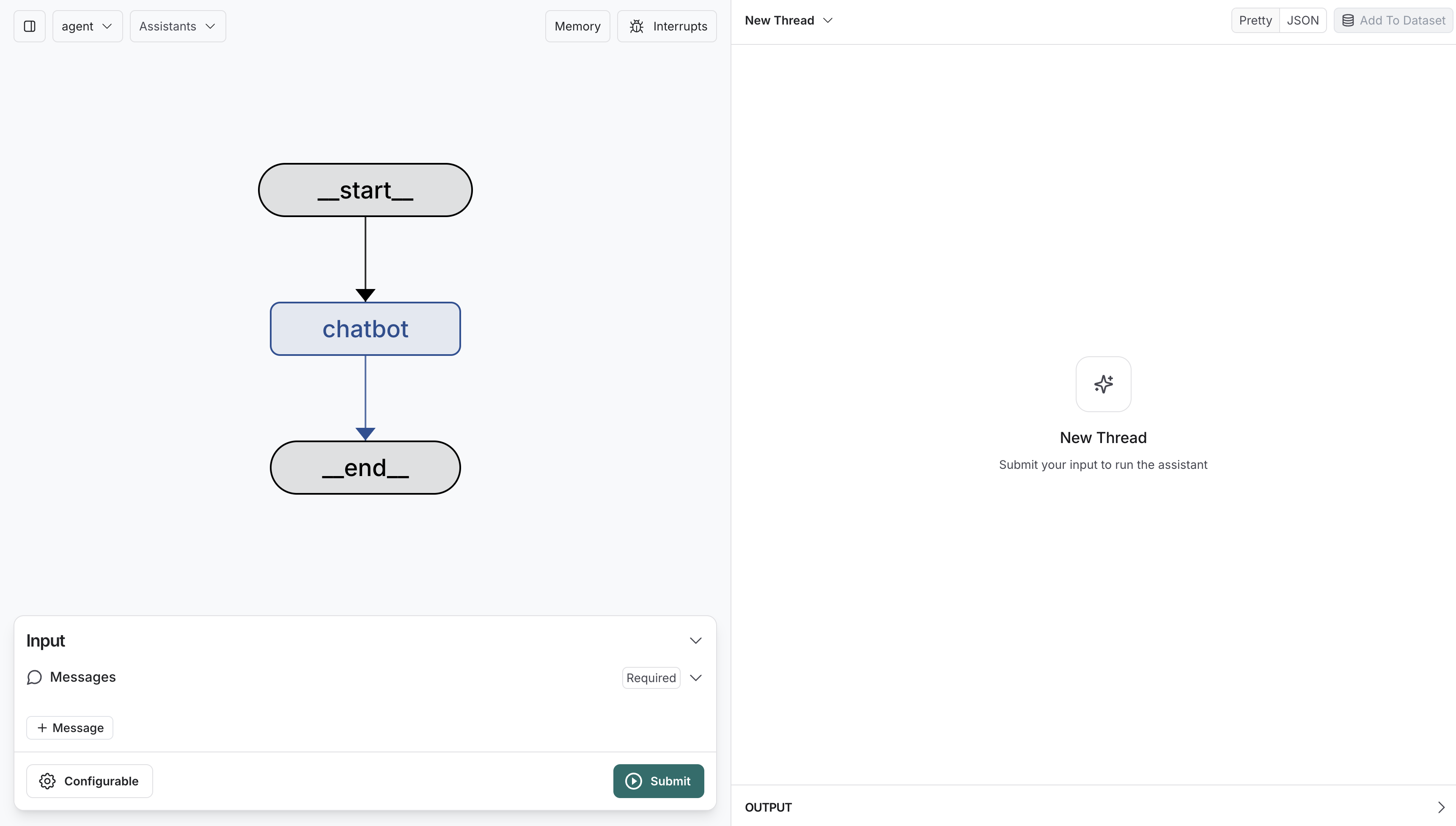Click the bug icon on Interrupts
Viewport: 1456px width, 826px height.
pos(636,27)
